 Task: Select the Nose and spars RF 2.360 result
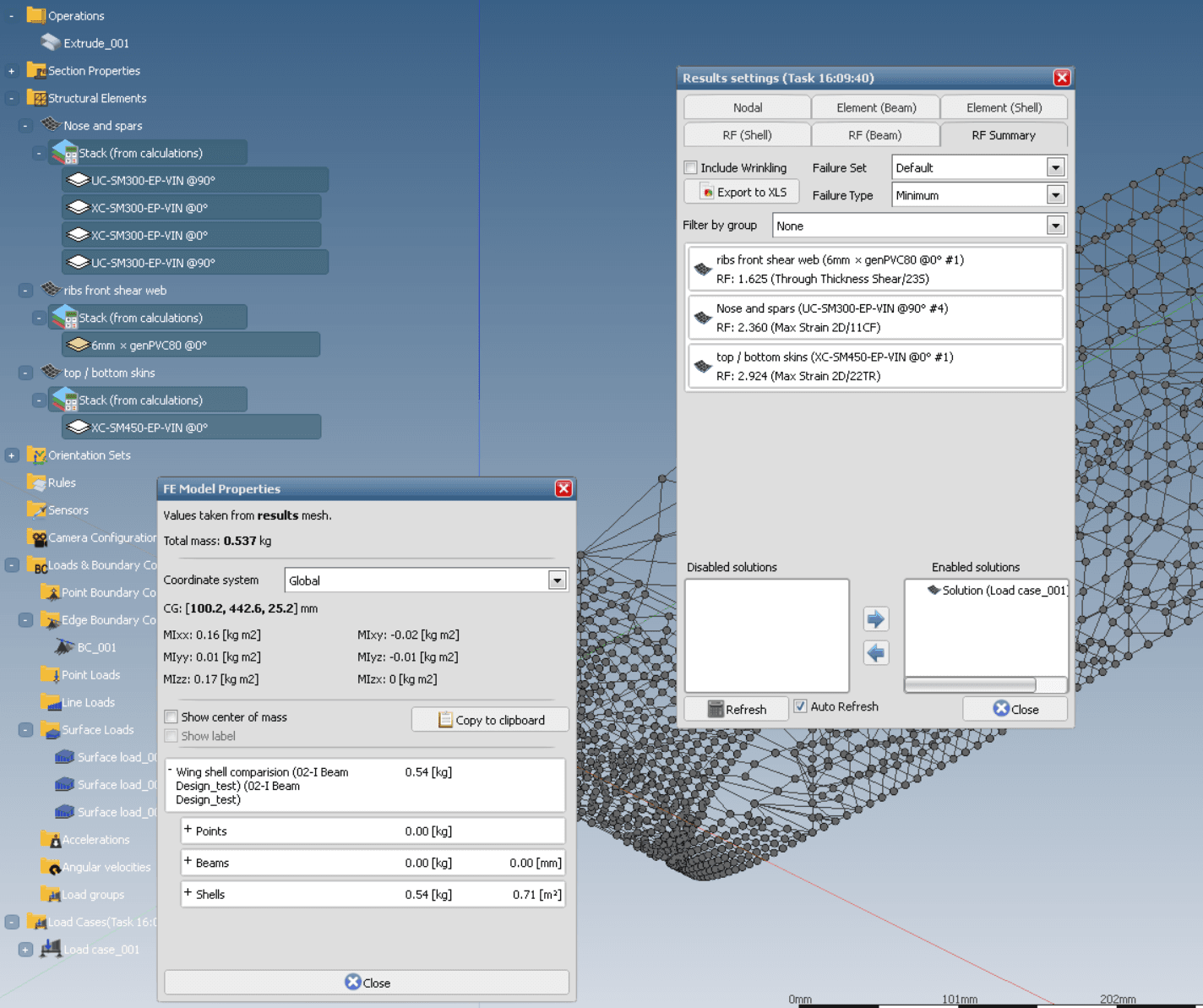point(876,318)
